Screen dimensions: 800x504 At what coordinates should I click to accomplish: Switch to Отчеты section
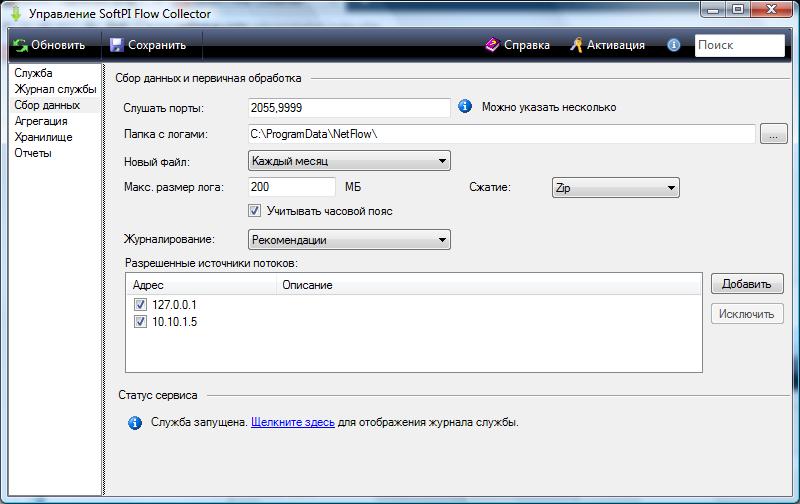point(33,153)
